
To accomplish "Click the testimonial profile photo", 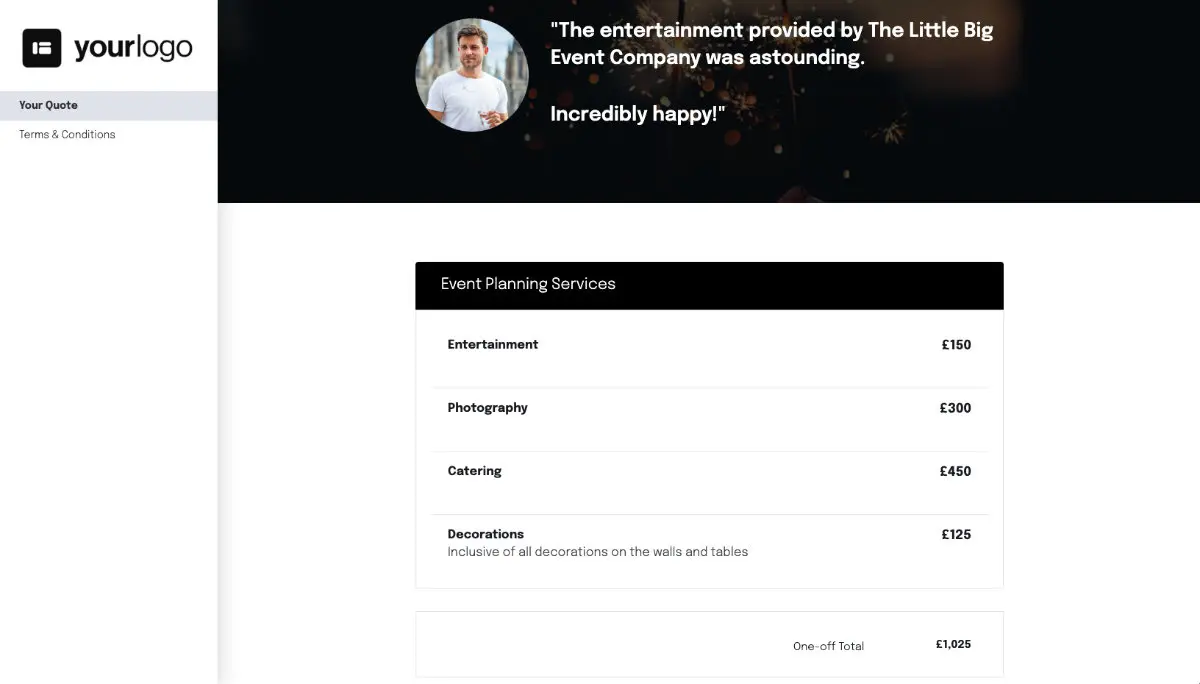I will (x=471, y=74).
